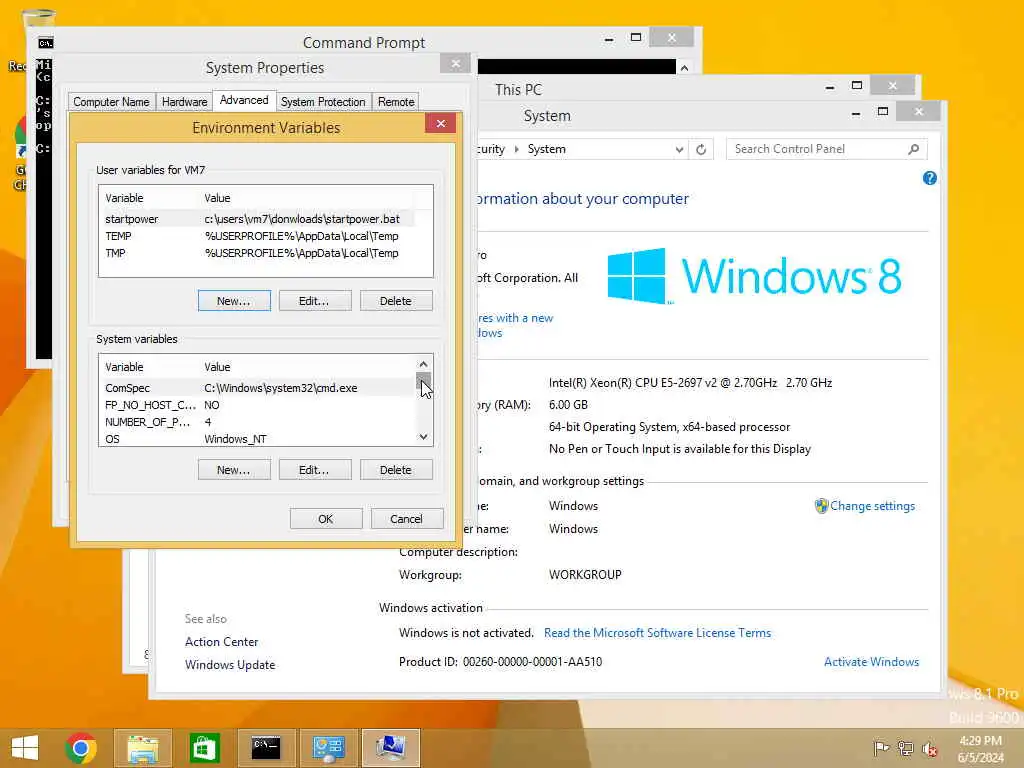1024x768 pixels.
Task: Maximize the System window
Action: pyautogui.click(x=882, y=112)
